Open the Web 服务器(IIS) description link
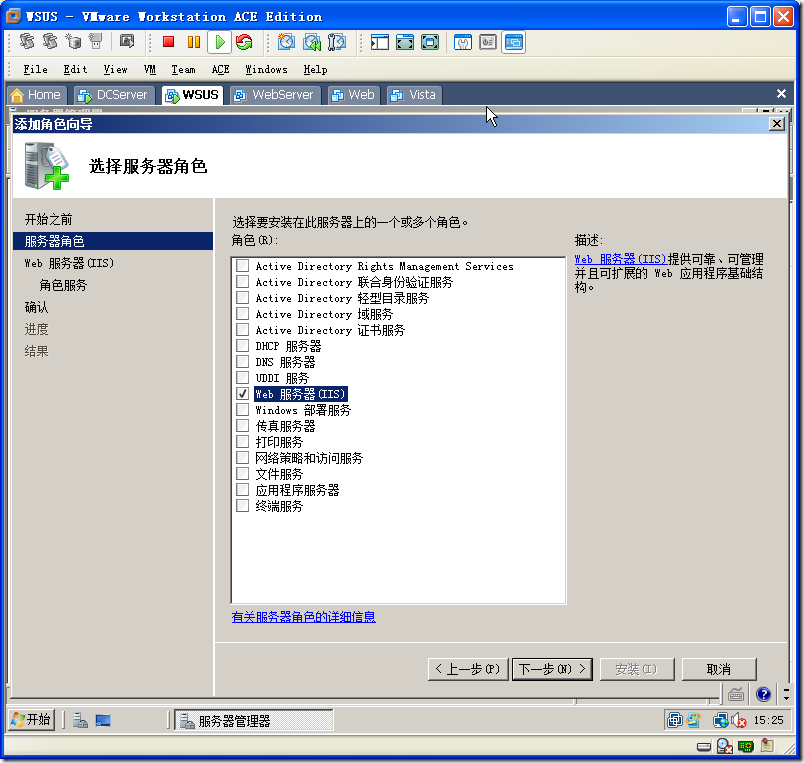The height and width of the screenshot is (763, 804). click(x=620, y=259)
